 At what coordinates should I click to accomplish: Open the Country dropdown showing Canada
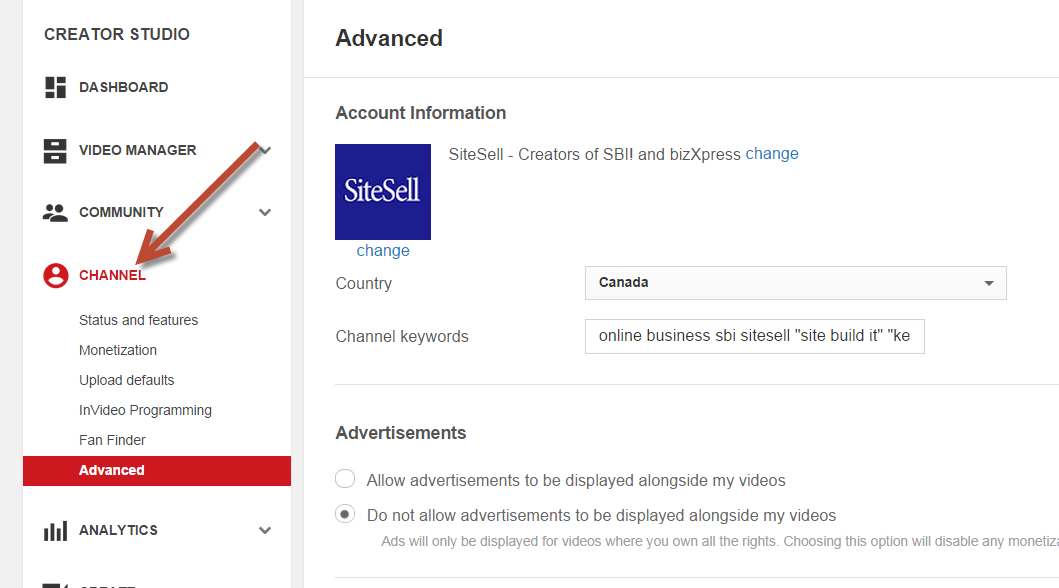point(796,283)
